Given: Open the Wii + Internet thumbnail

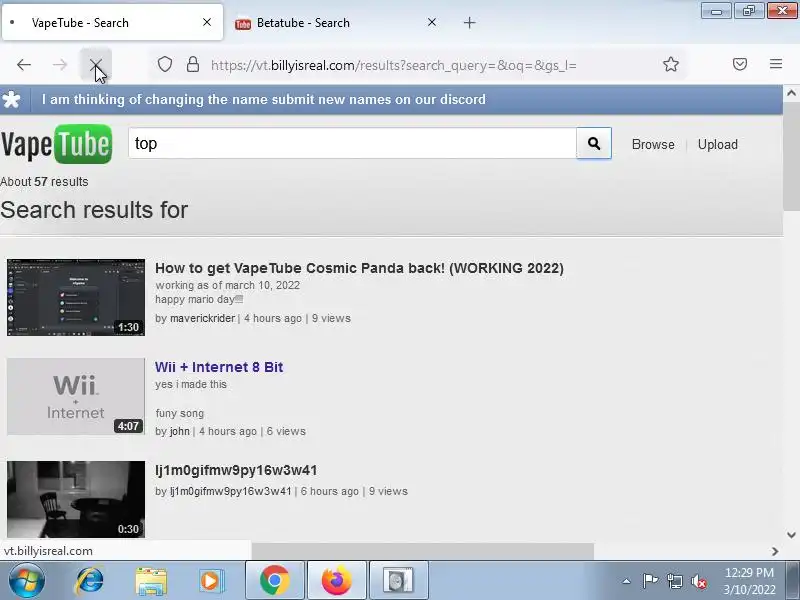Looking at the screenshot, I should click(x=76, y=396).
